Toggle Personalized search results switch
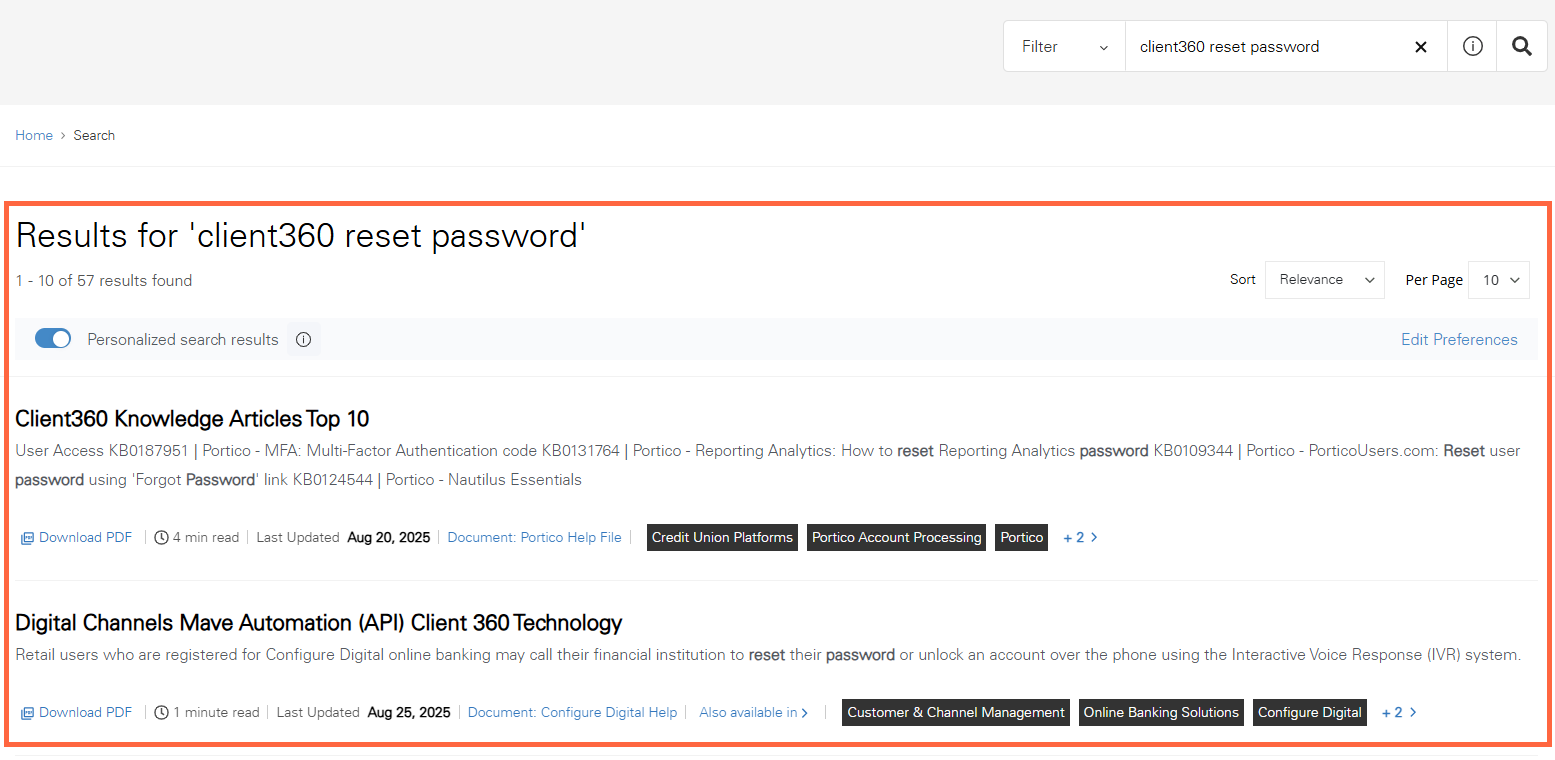This screenshot has width=1555, height=760. [53, 339]
